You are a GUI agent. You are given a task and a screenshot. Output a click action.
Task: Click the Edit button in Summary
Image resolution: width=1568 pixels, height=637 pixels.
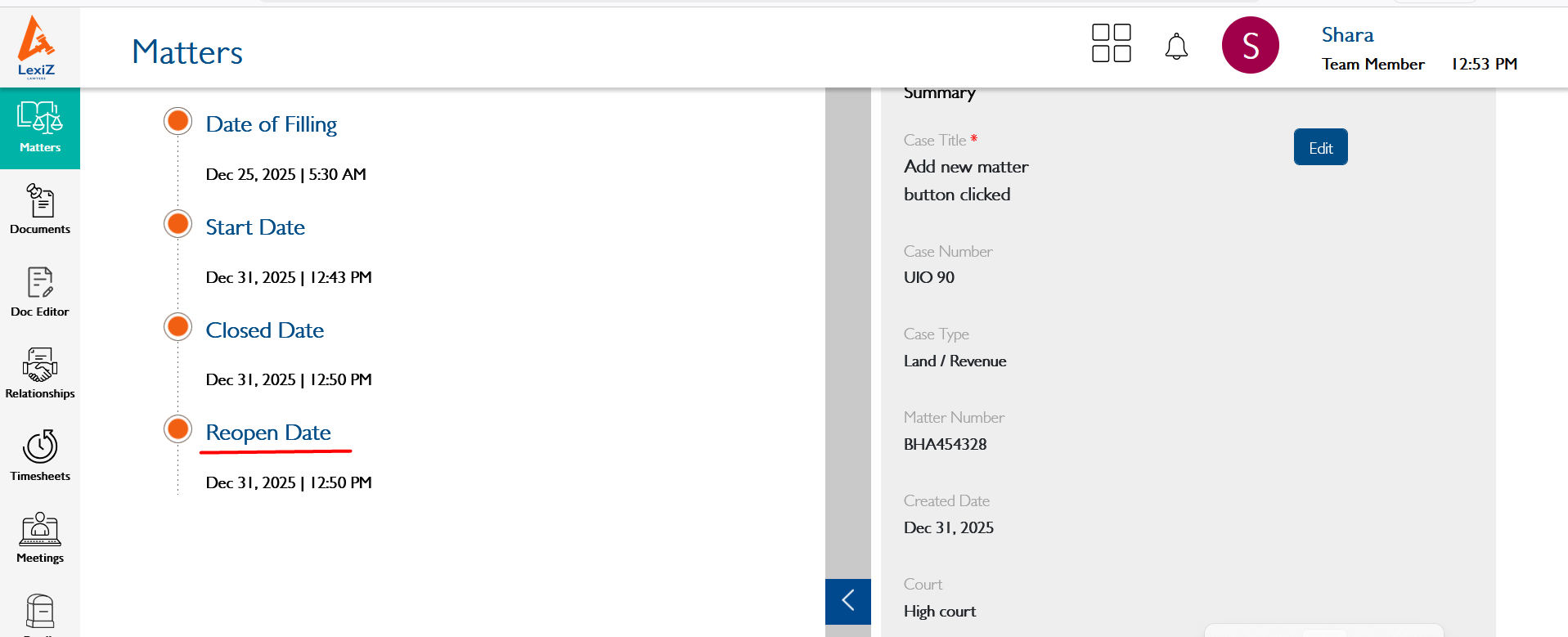click(1320, 147)
